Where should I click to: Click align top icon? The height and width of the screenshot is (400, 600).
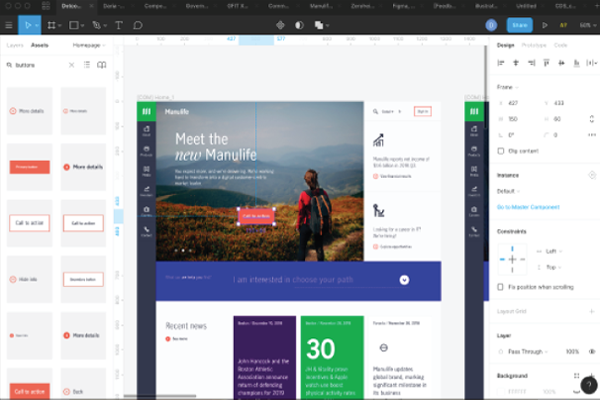(546, 63)
